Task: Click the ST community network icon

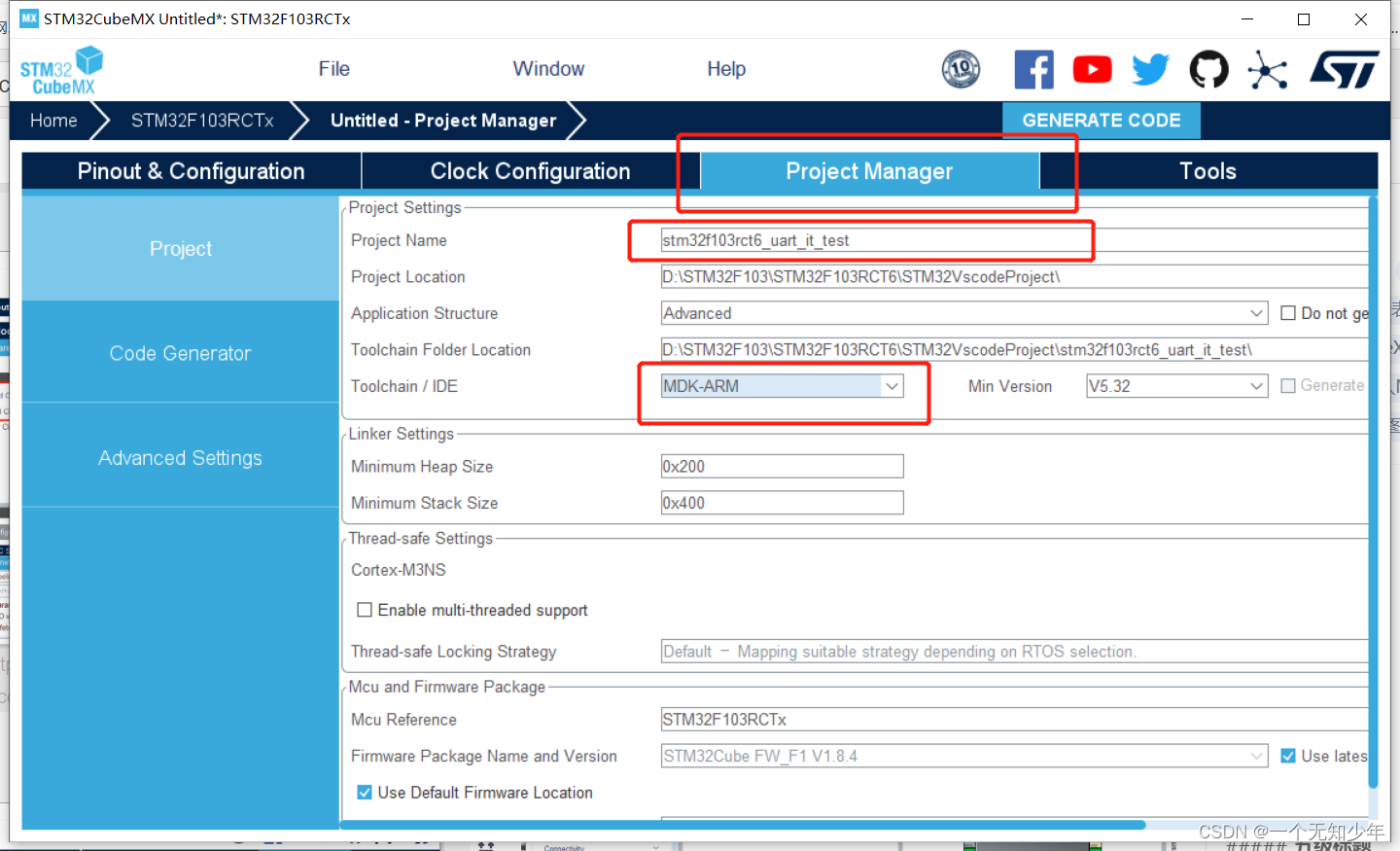Action: [1267, 70]
